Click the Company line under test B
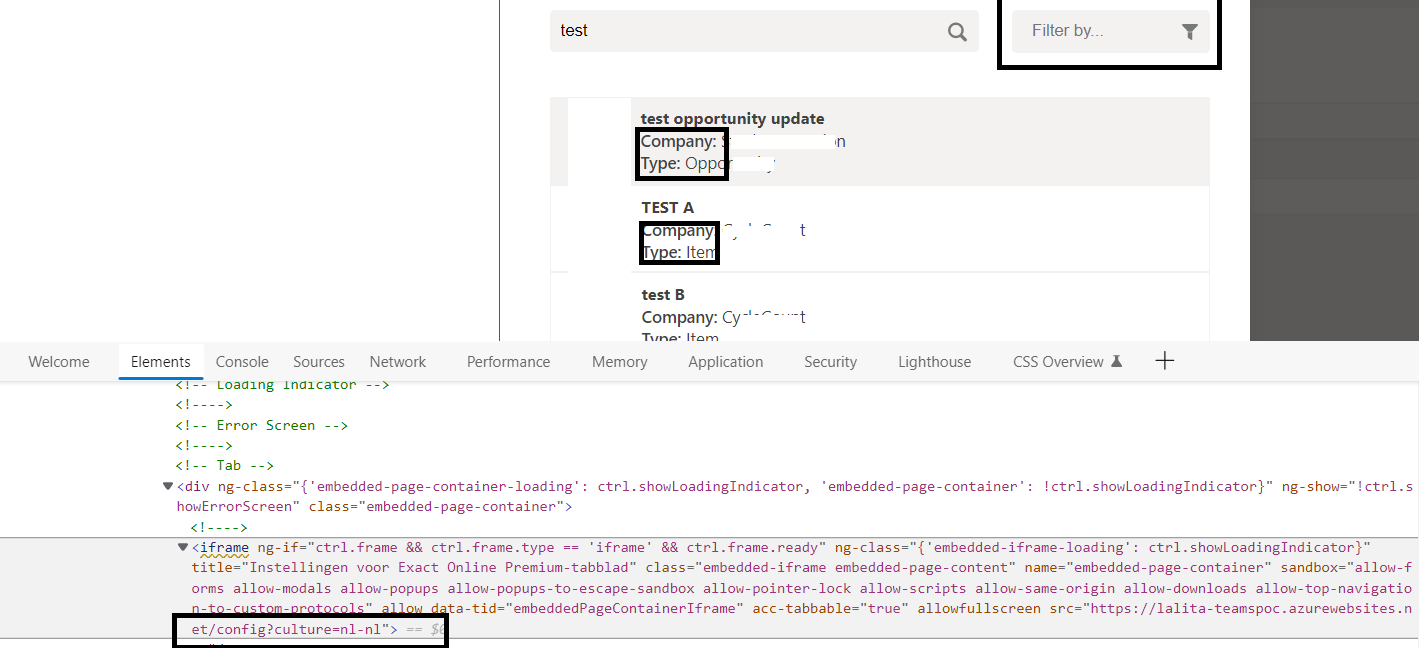Viewport: 1419px width, 648px height. (x=723, y=317)
